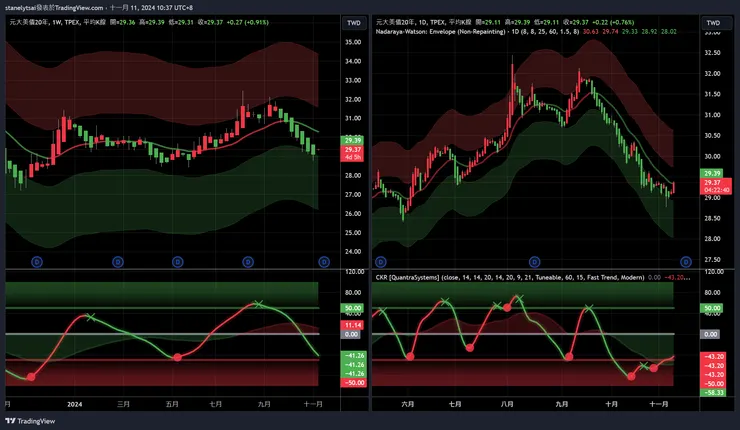The width and height of the screenshot is (740, 430).
Task: Click the 35.00 tick on weekly price axis
Action: coord(353,42)
